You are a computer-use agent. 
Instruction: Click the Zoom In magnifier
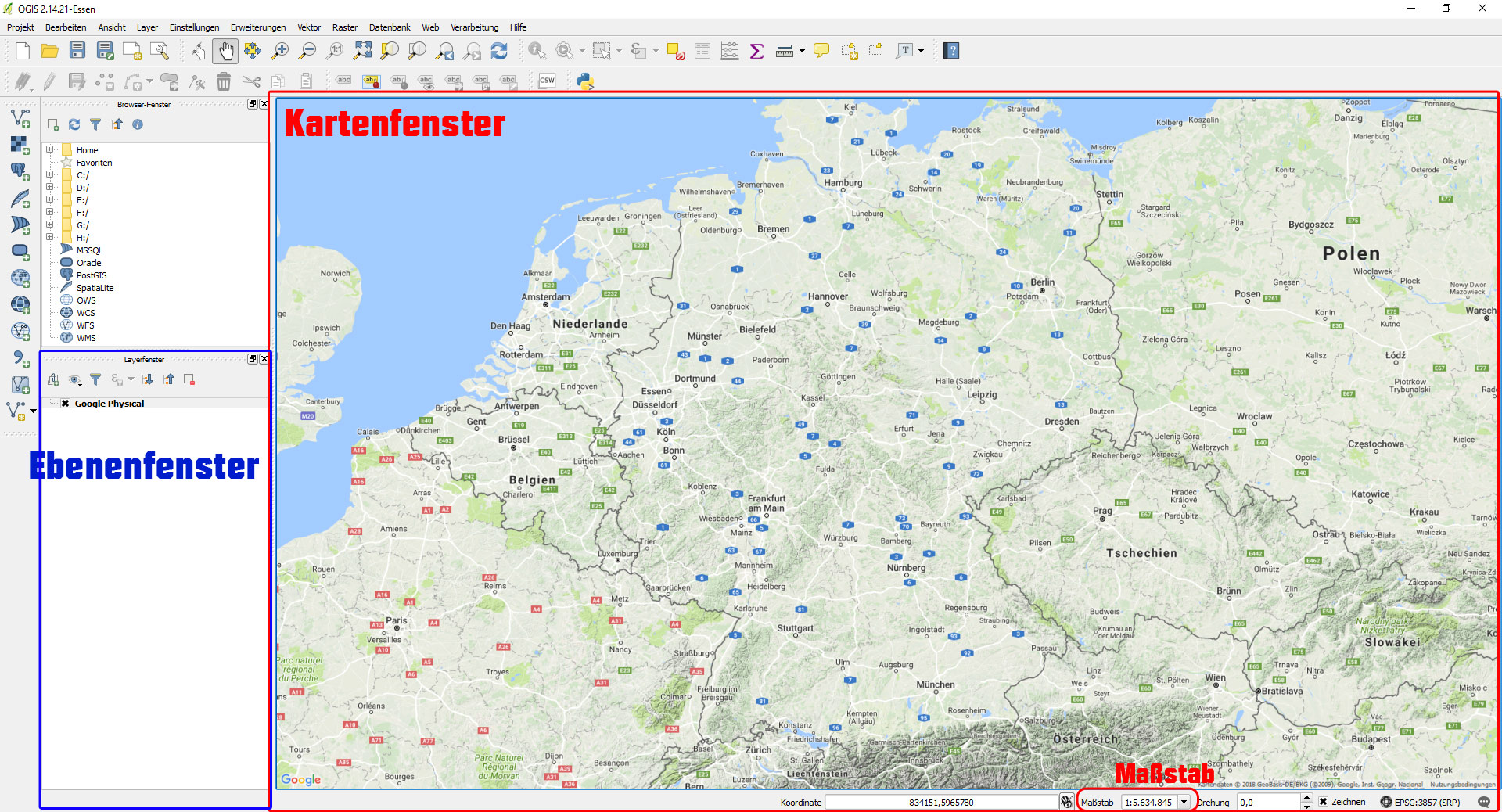[279, 51]
